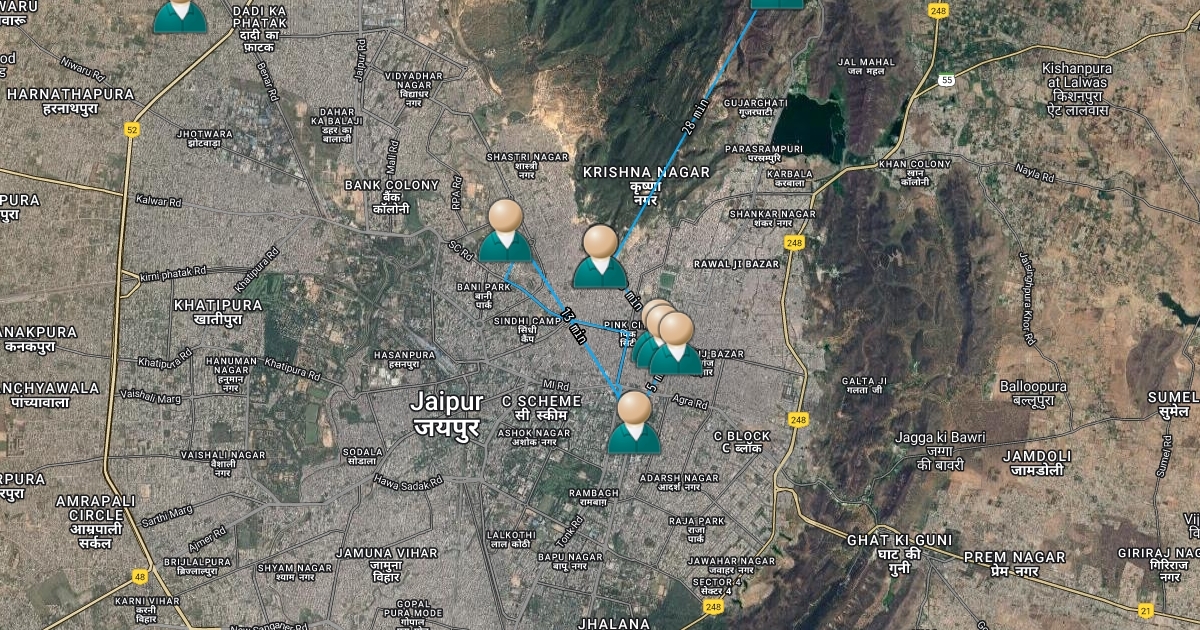
Task: Click the highway 21 shield near Giriraj Nagar
Action: click(x=1146, y=609)
